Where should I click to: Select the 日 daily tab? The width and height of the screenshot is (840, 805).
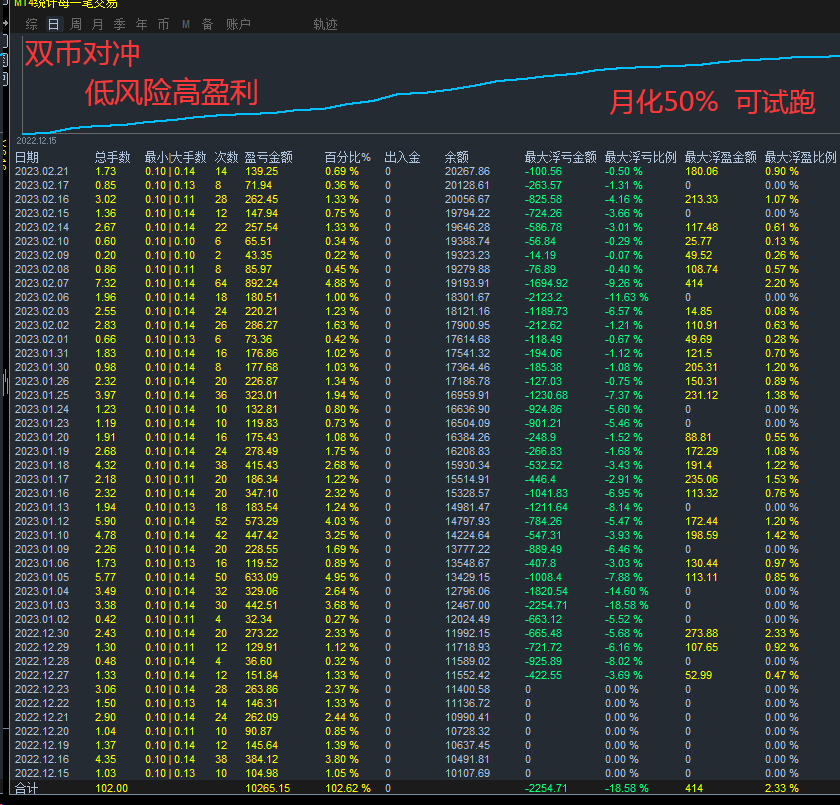[x=53, y=24]
